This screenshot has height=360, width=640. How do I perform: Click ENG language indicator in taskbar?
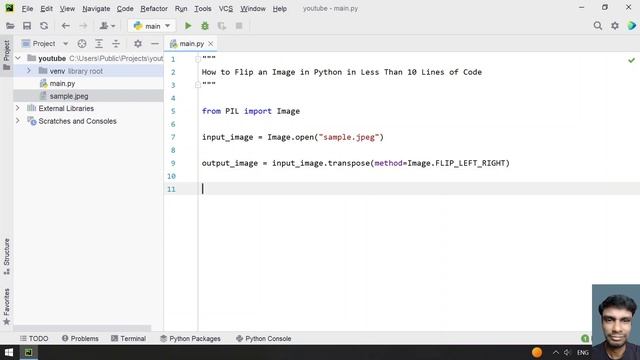coord(582,352)
